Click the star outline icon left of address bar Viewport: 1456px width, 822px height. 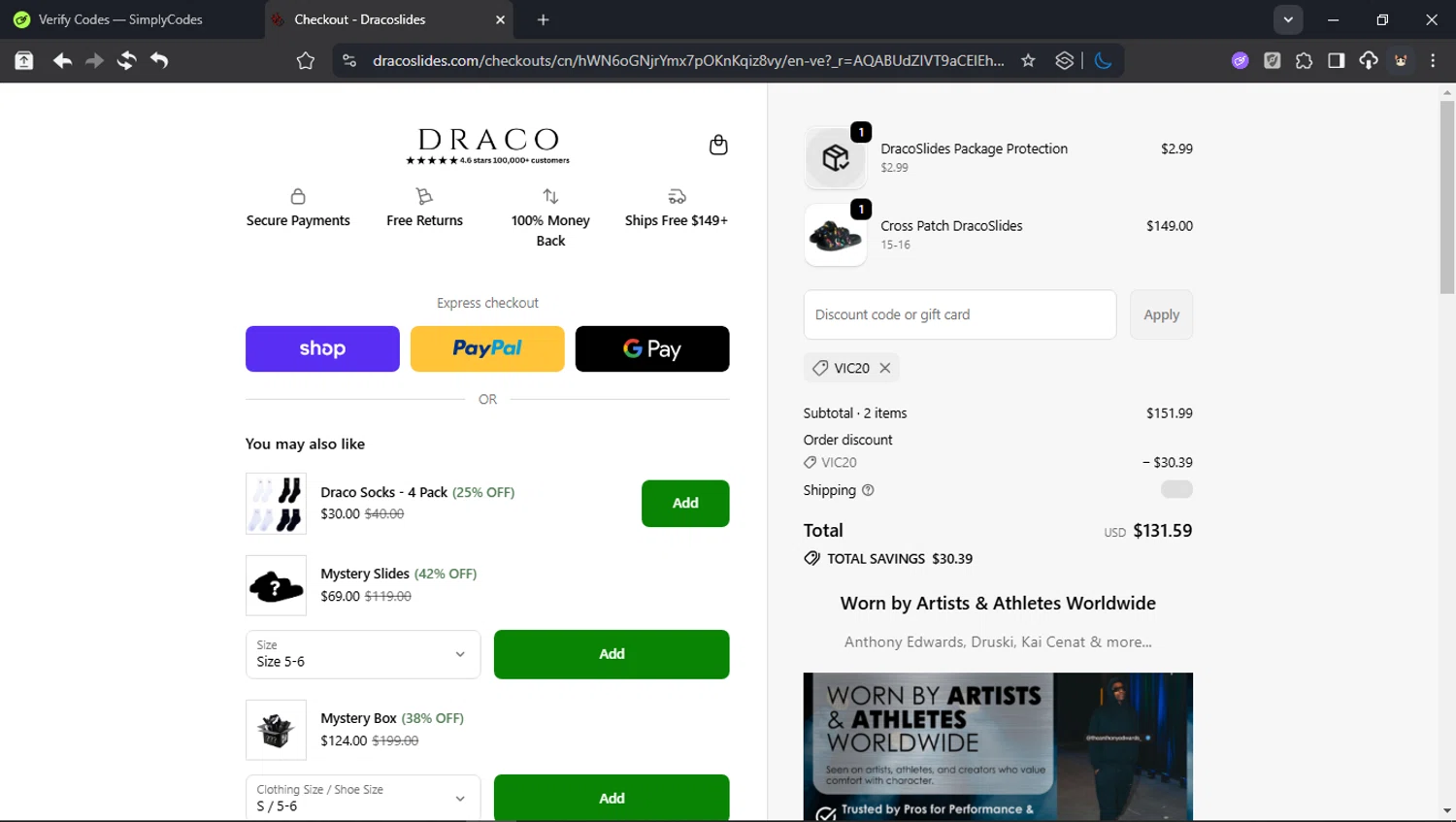306,61
